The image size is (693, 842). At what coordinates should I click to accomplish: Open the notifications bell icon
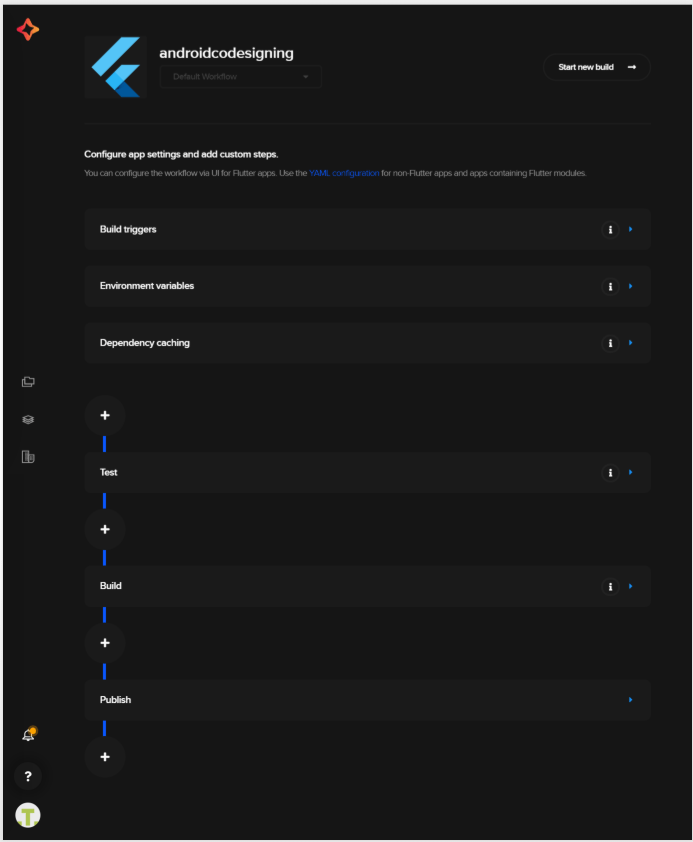tap(28, 735)
